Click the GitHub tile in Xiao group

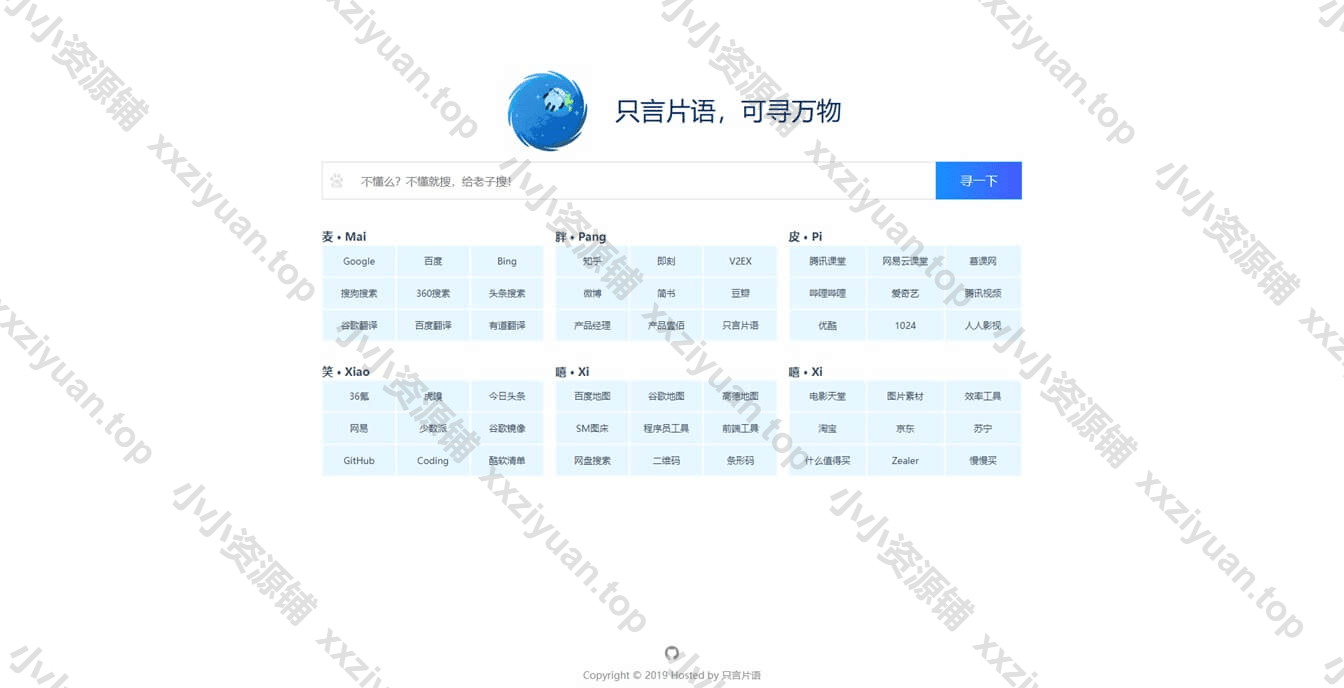click(359, 460)
